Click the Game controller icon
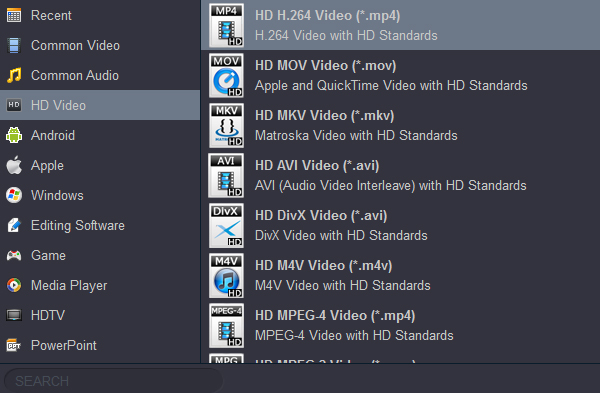 click(x=14, y=255)
